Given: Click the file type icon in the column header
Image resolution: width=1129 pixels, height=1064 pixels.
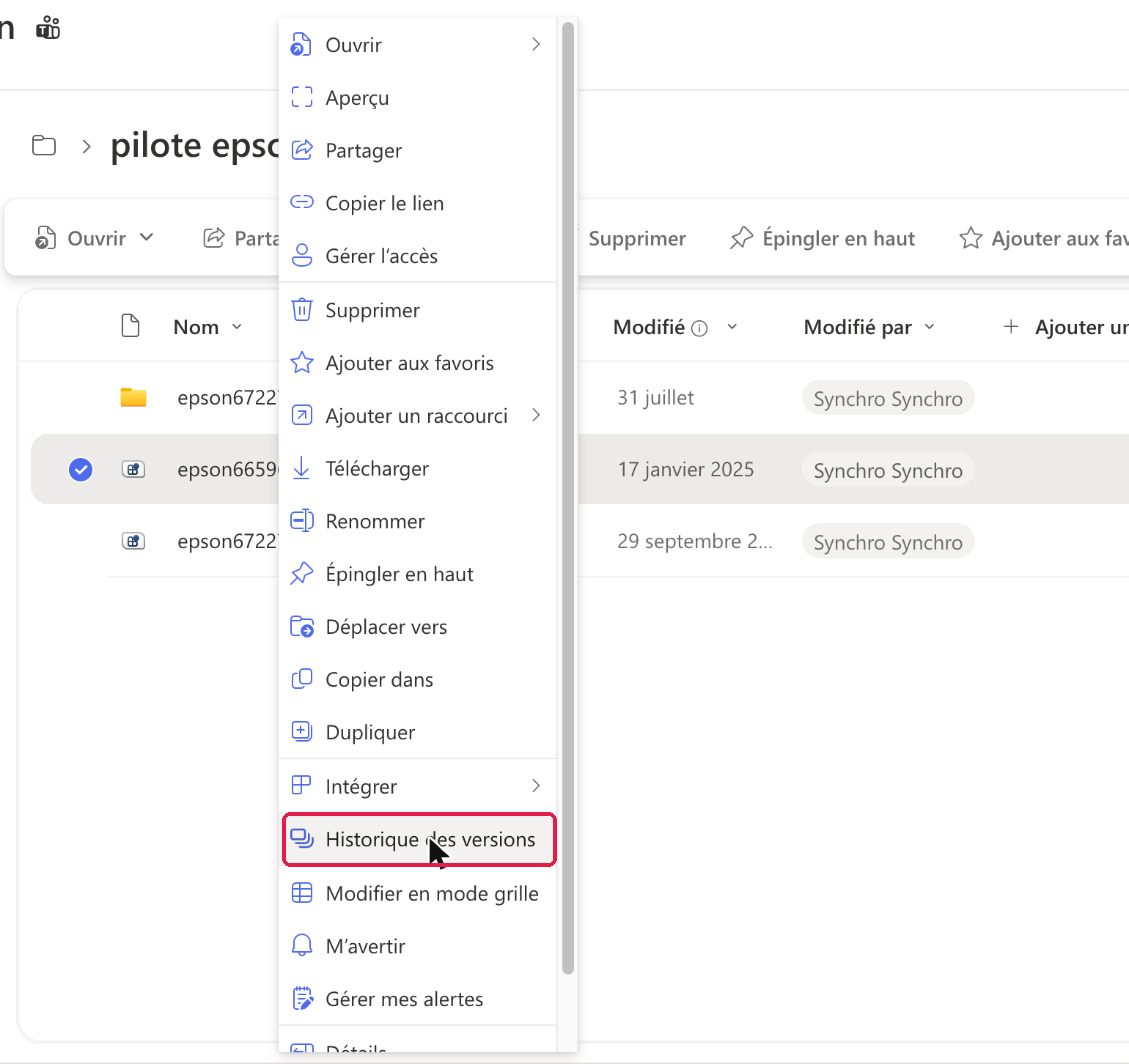Looking at the screenshot, I should coord(130,326).
